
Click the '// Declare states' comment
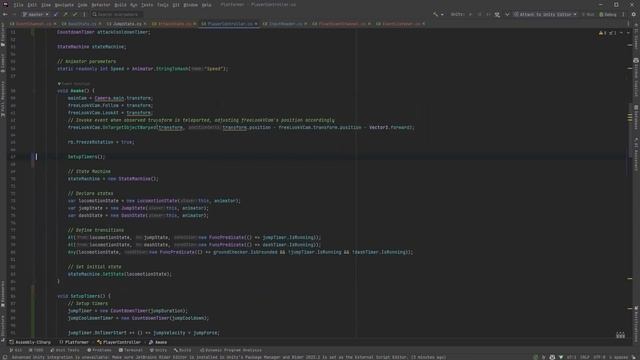click(91, 193)
